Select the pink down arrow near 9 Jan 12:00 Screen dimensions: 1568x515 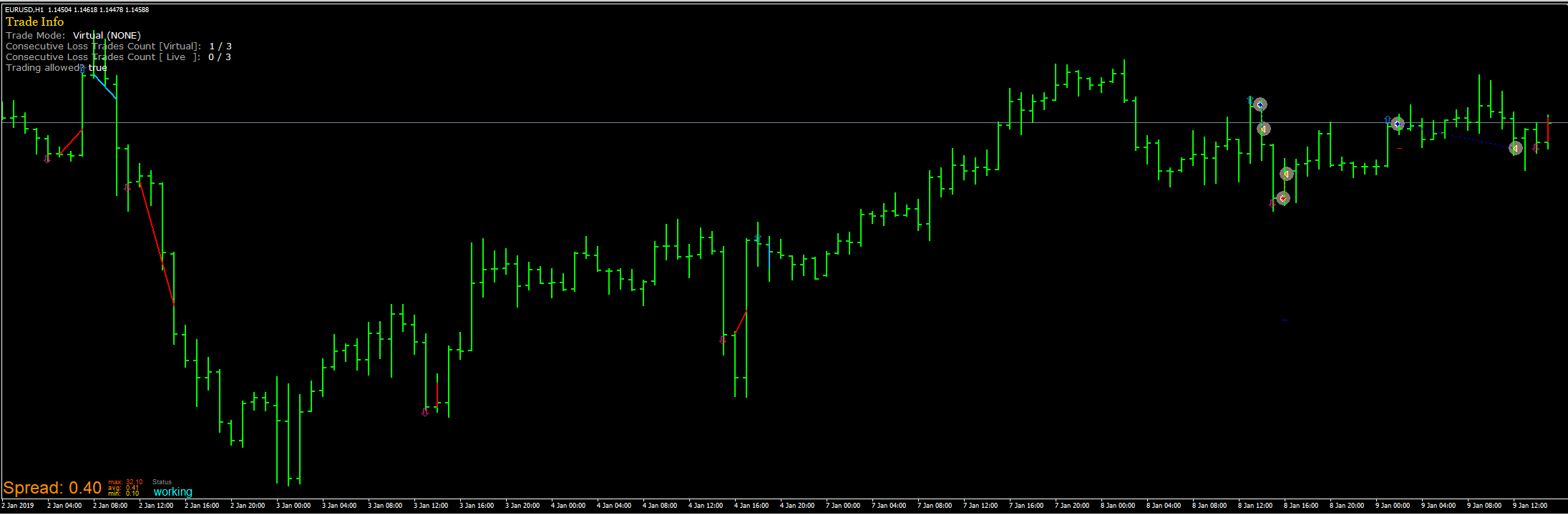(1536, 148)
